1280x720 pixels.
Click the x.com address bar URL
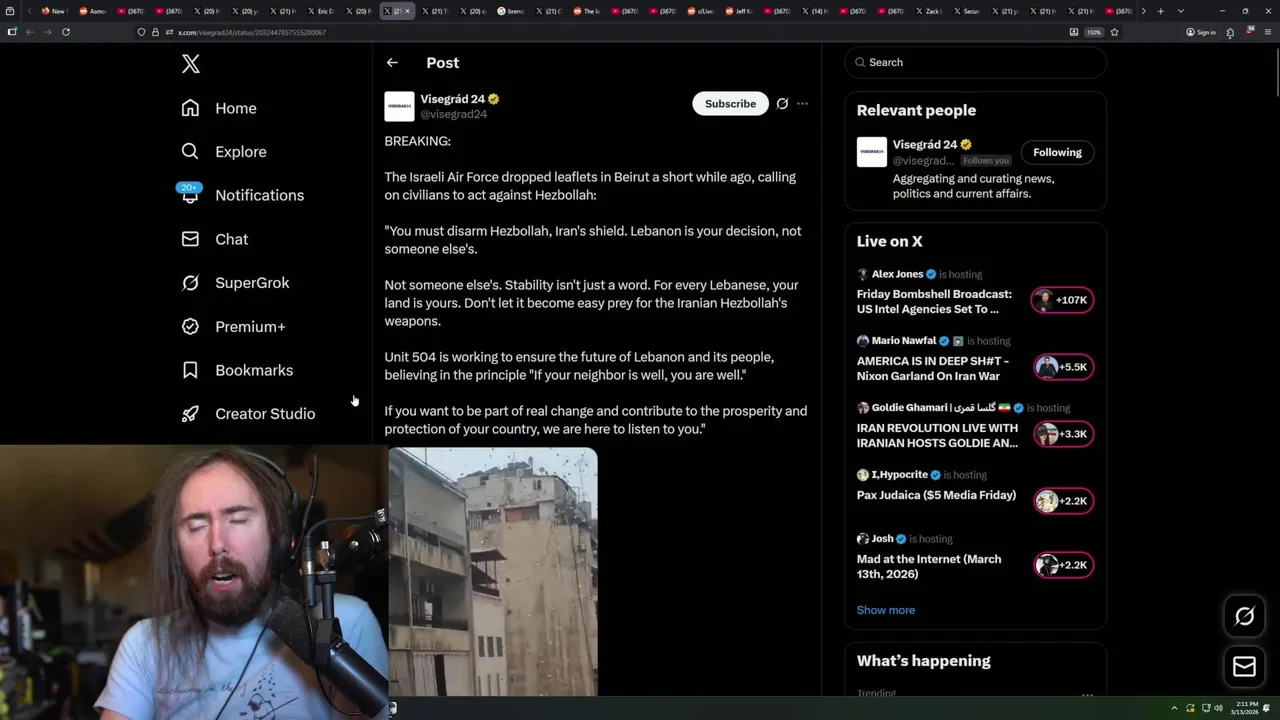(252, 32)
